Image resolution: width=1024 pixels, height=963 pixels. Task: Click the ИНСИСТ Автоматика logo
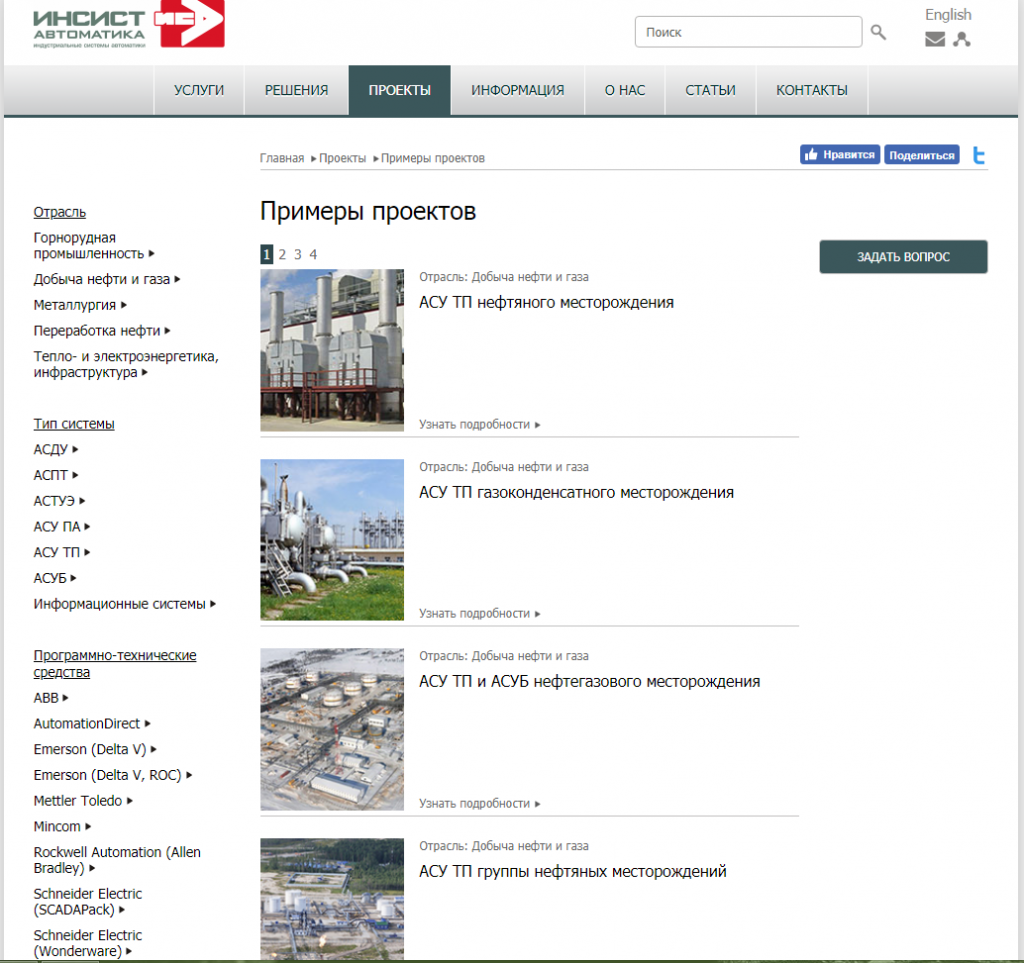(x=128, y=25)
